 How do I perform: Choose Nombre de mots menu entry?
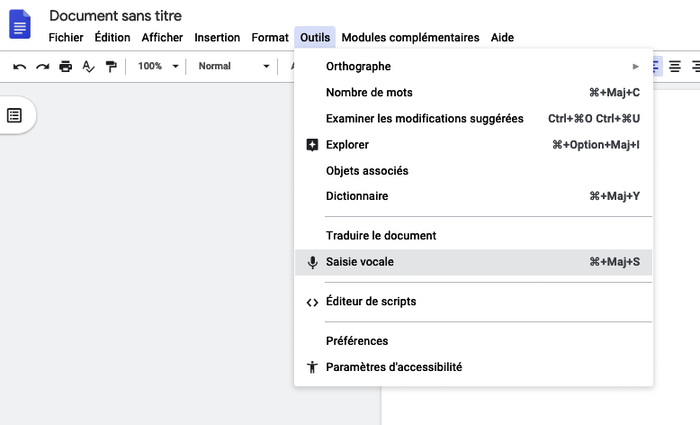pyautogui.click(x=474, y=92)
